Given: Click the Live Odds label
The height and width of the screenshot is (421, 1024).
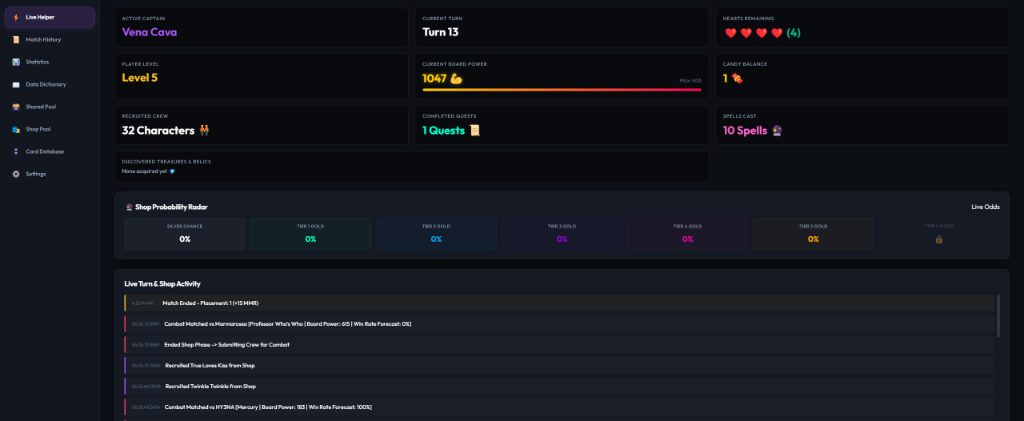Looking at the screenshot, I should point(985,207).
